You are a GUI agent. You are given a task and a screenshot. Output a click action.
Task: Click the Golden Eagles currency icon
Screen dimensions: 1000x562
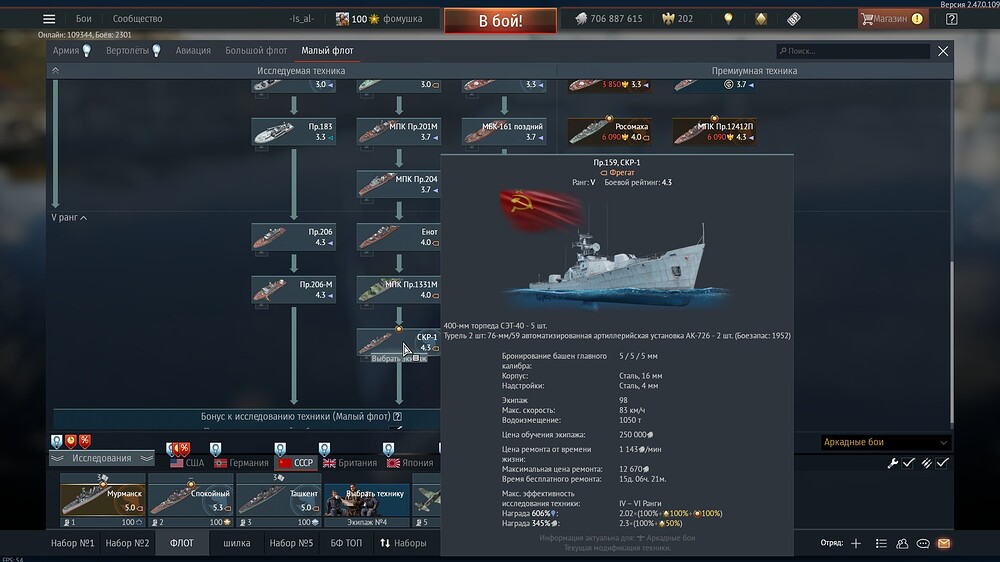[x=668, y=18]
